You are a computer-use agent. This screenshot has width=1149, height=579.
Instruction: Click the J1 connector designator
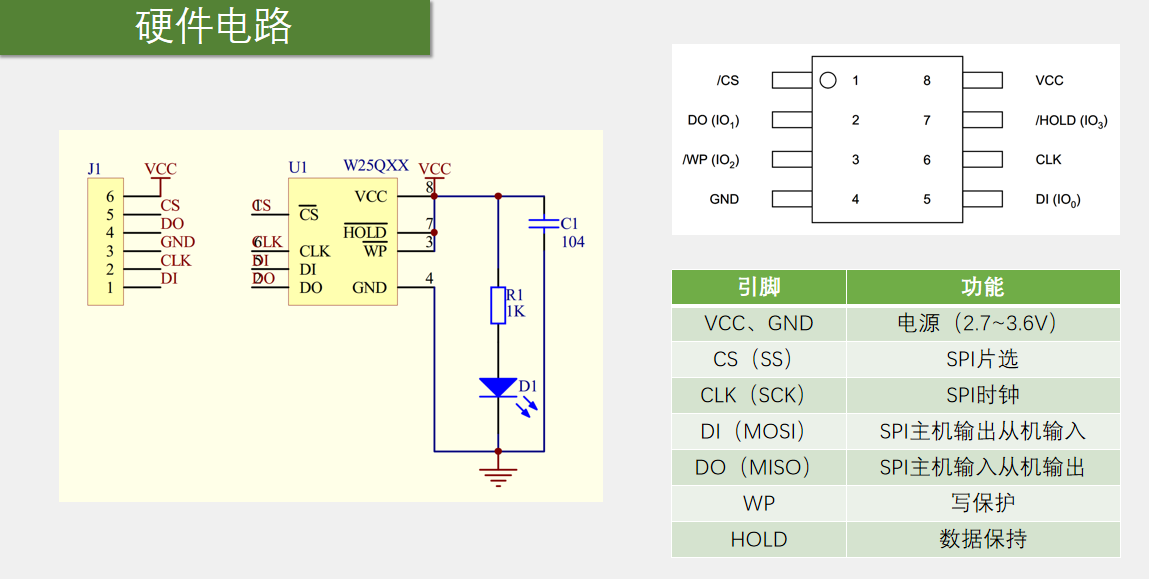point(95,169)
